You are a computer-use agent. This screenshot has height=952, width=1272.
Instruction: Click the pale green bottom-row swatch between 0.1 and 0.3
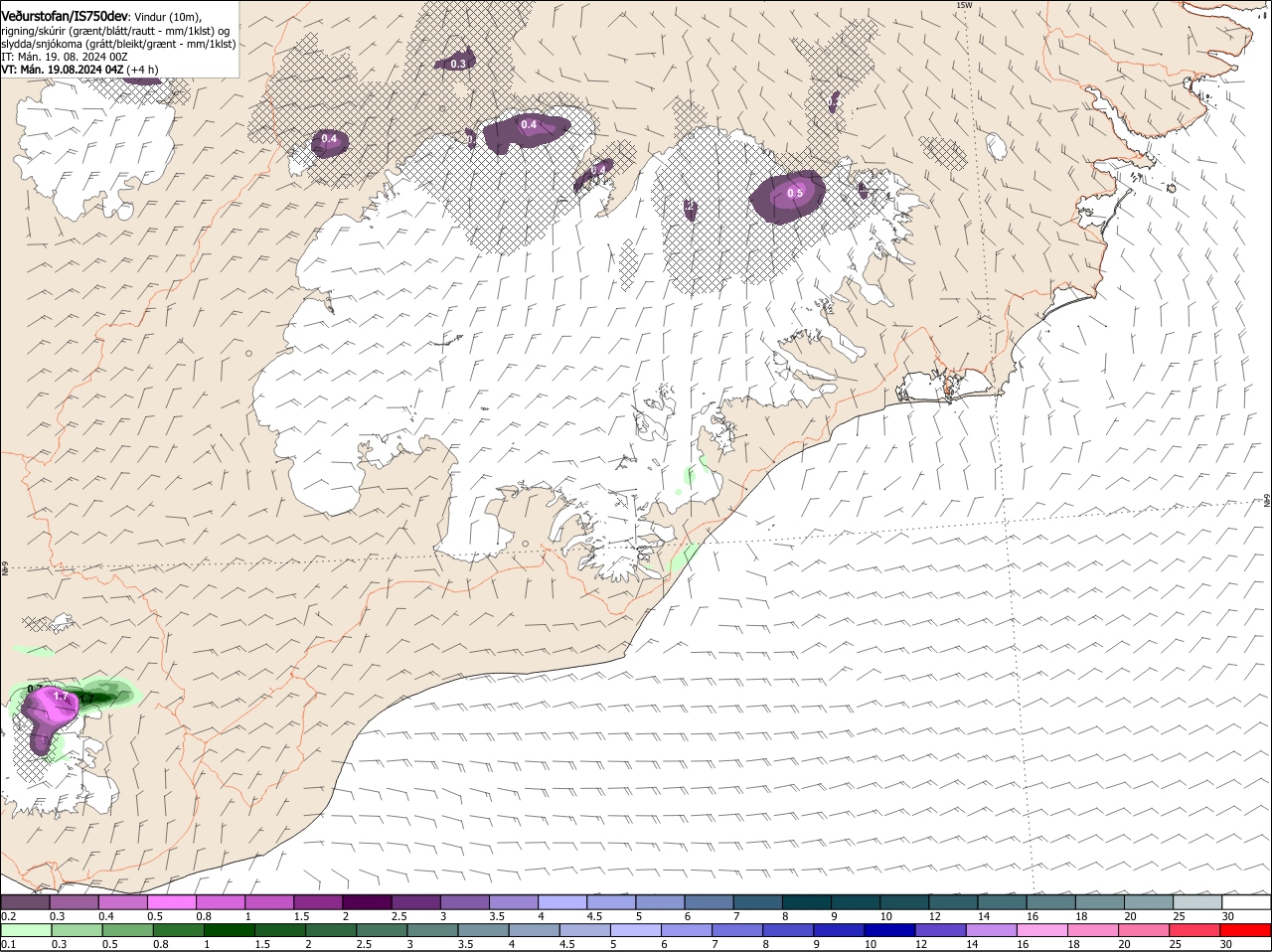[26, 930]
